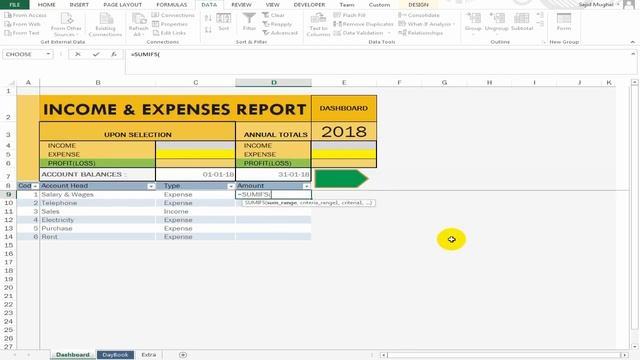Viewport: 640px width, 360px height.
Task: Expand the formula bar chevron
Action: [x=633, y=54]
